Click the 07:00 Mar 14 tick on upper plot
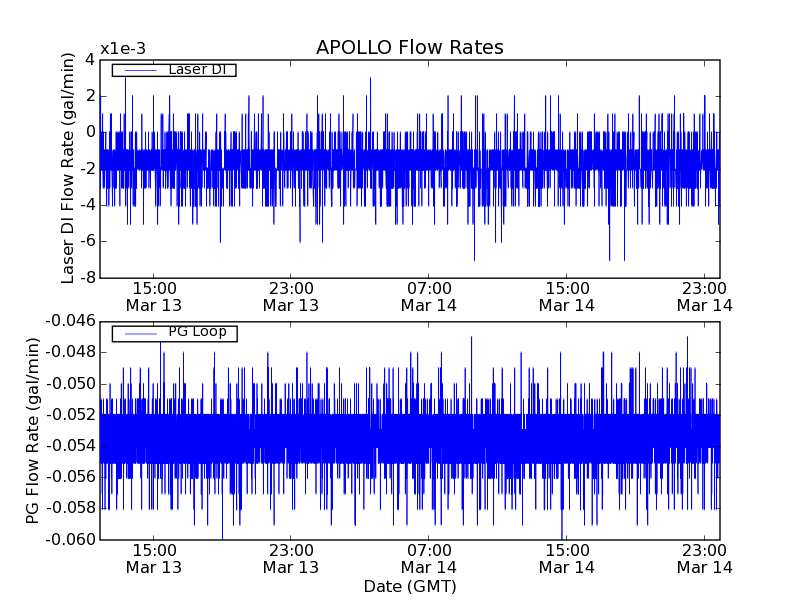Screen dimensions: 800x600 point(429,296)
